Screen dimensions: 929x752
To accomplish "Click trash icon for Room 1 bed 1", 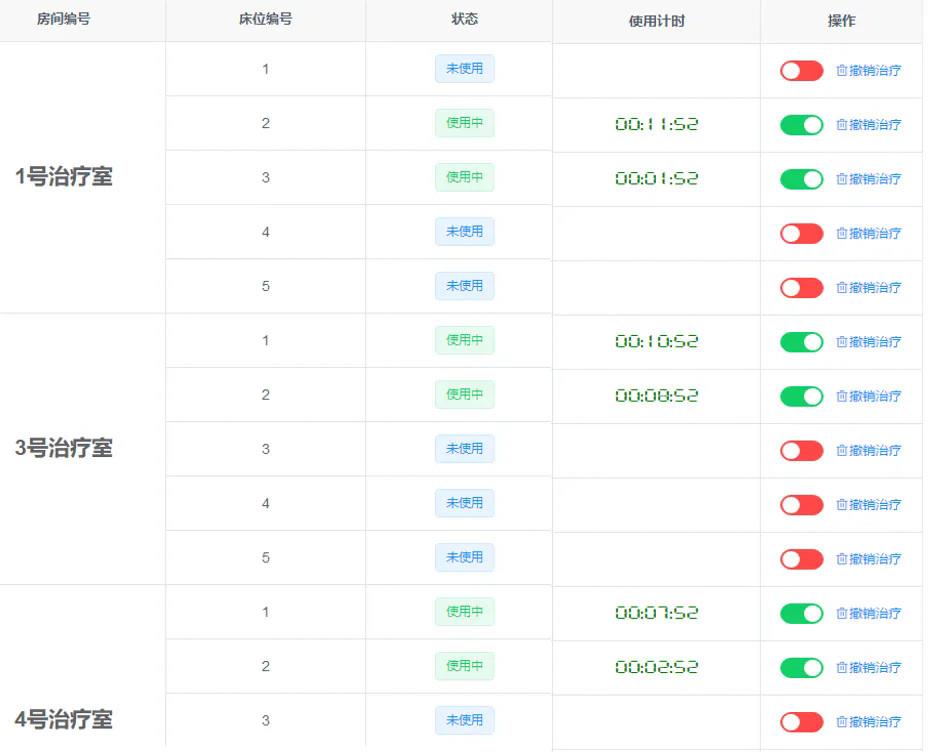I will click(x=842, y=71).
